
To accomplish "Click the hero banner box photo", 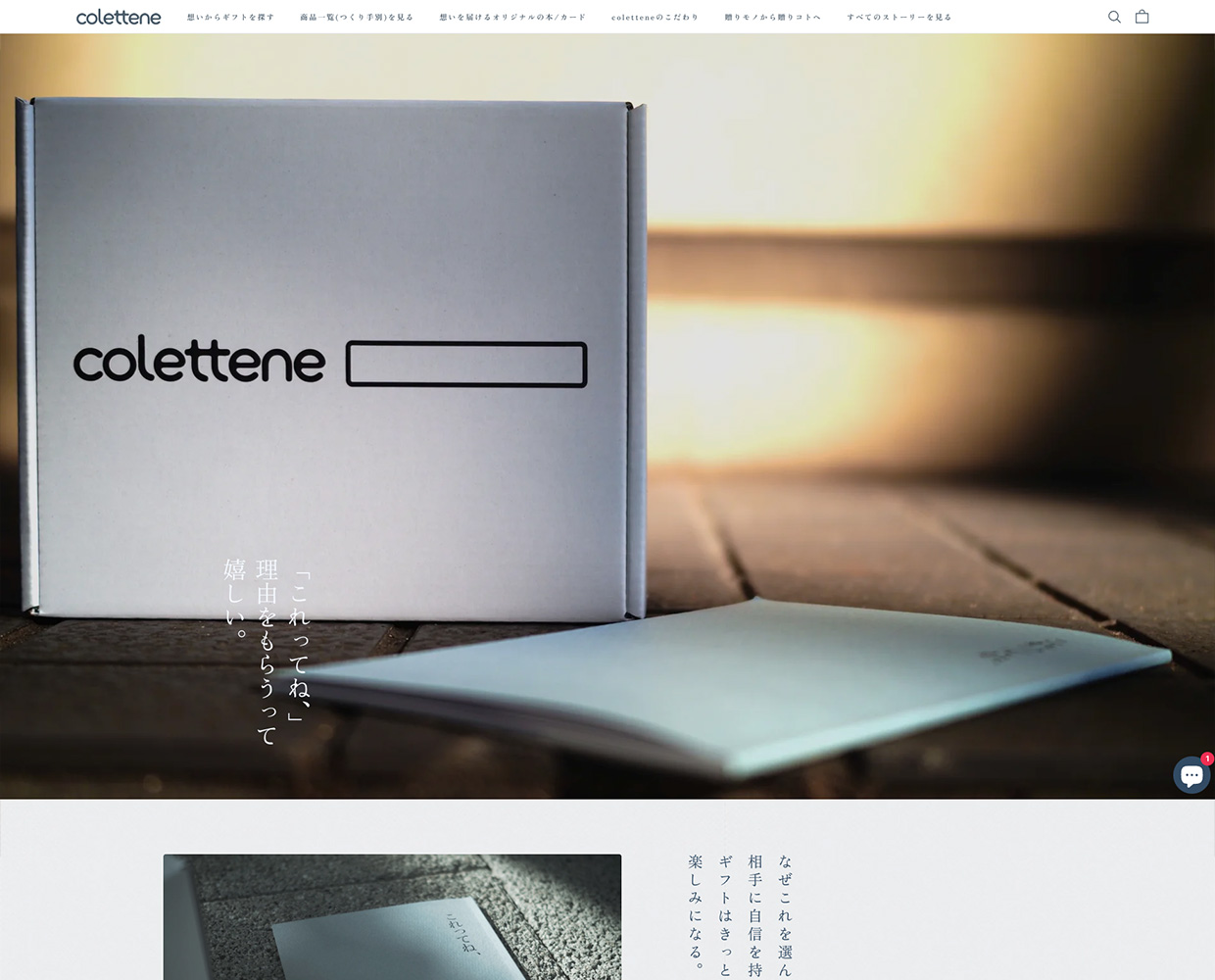I will point(607,416).
